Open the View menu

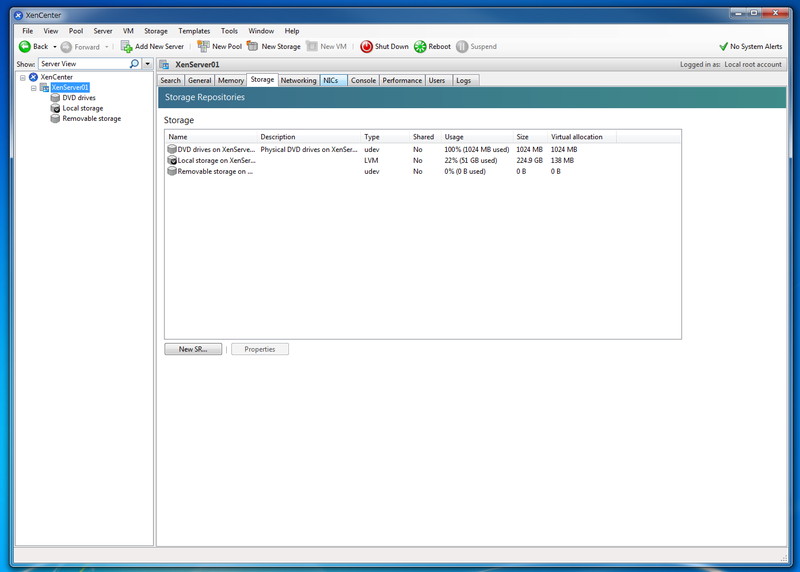(x=51, y=31)
